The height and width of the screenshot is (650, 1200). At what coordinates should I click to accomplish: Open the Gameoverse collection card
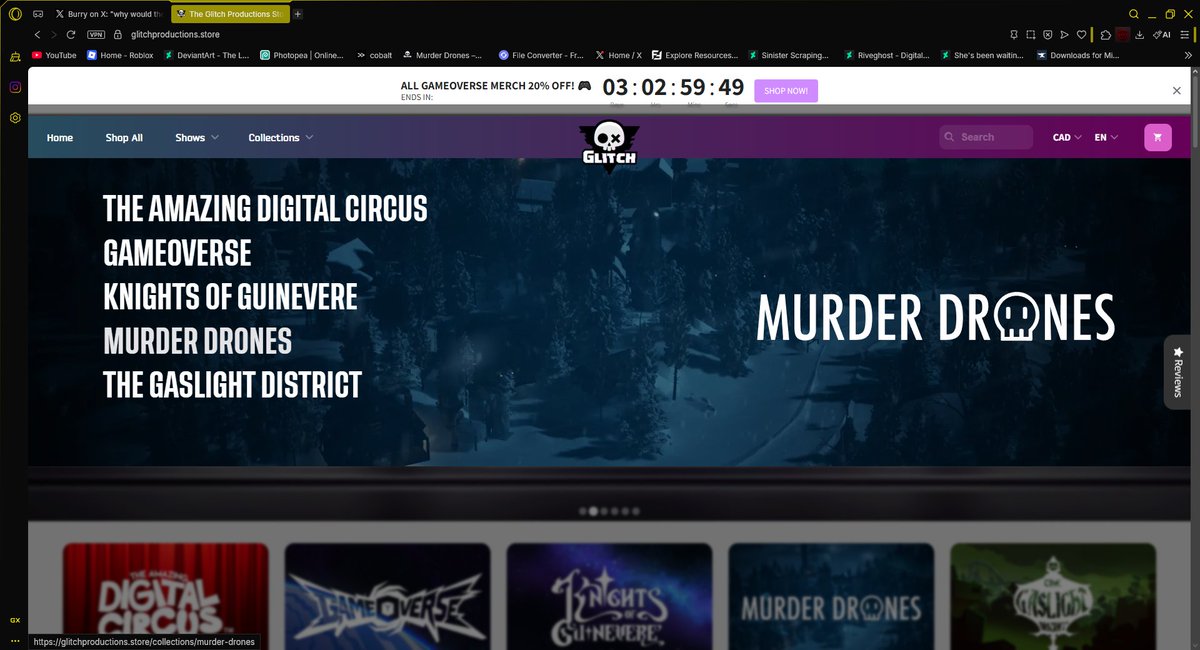click(x=387, y=596)
